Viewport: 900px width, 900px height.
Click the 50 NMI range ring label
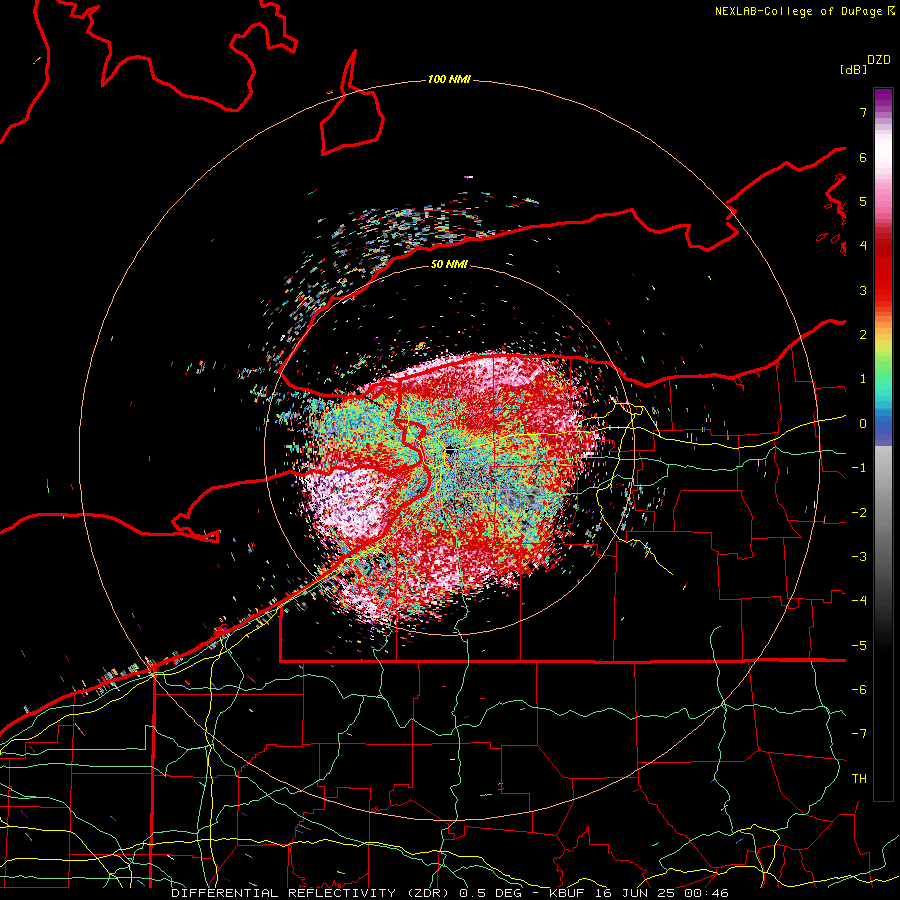[x=449, y=264]
